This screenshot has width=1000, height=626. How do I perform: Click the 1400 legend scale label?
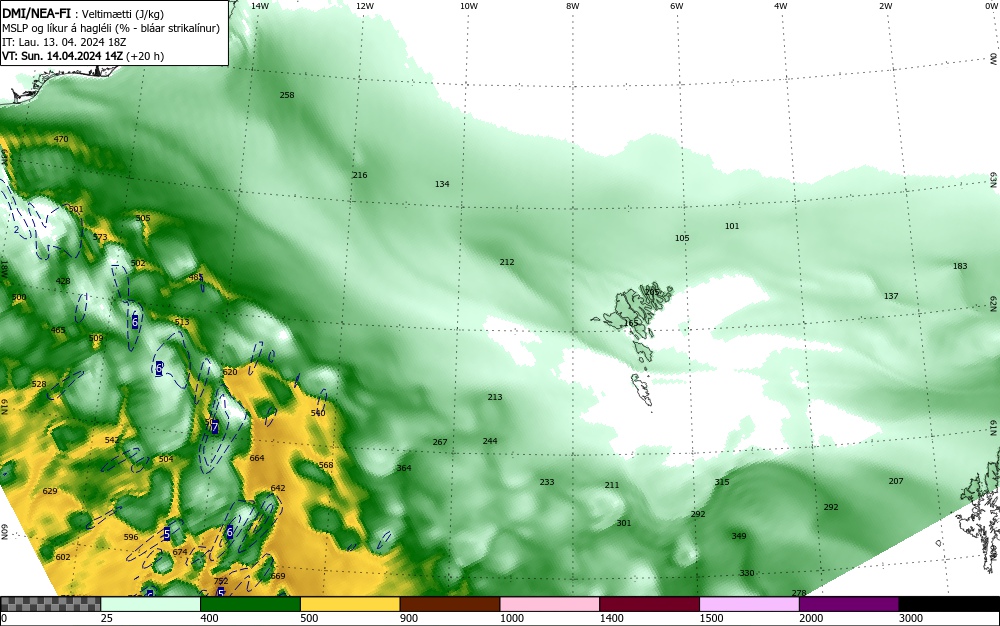click(x=612, y=618)
